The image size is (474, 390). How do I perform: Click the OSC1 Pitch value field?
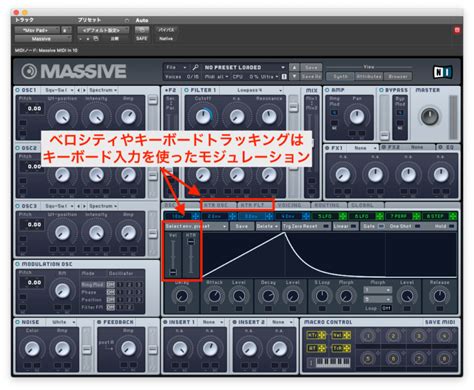(x=32, y=109)
